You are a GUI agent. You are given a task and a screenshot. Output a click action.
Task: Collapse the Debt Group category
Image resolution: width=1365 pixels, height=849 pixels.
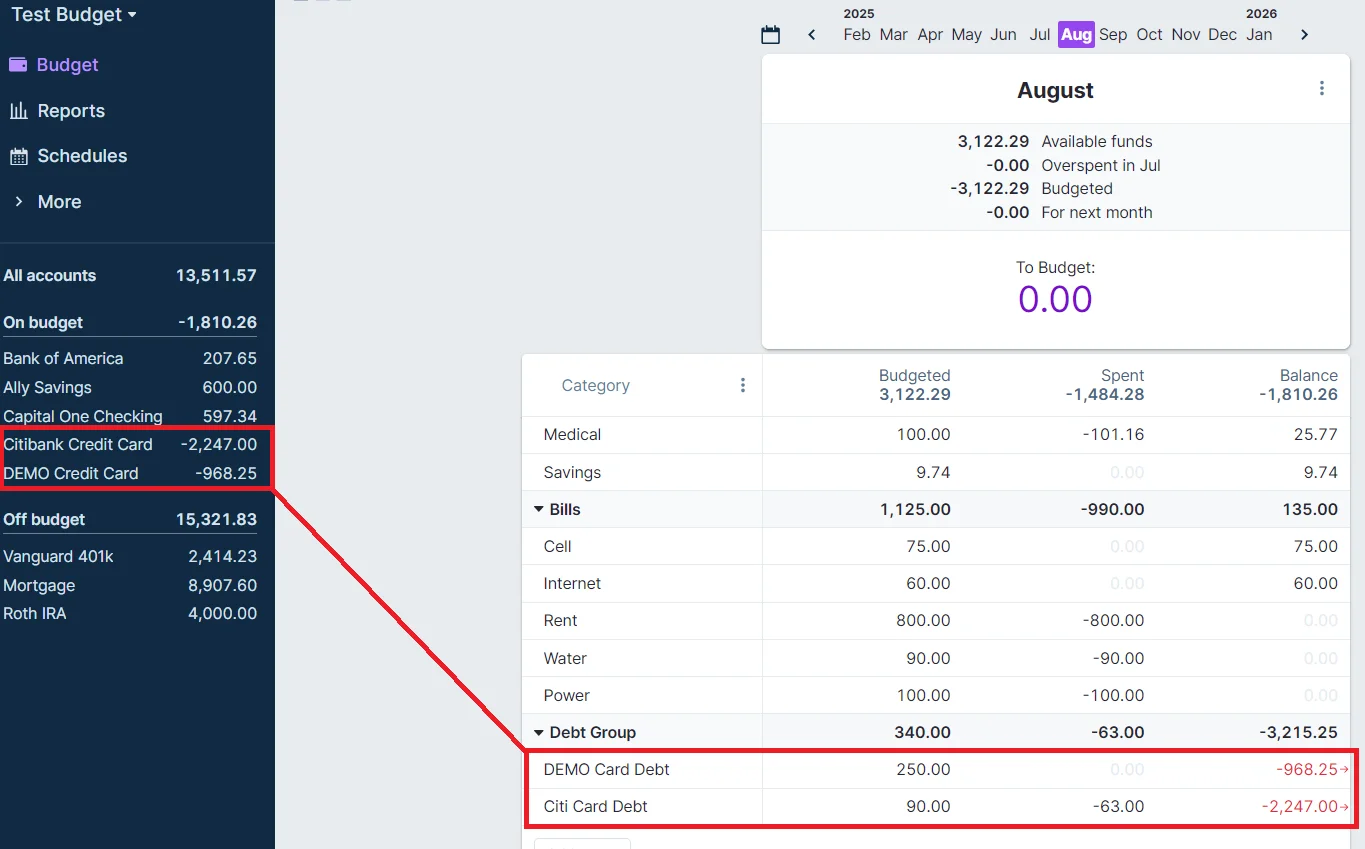pyautogui.click(x=539, y=733)
